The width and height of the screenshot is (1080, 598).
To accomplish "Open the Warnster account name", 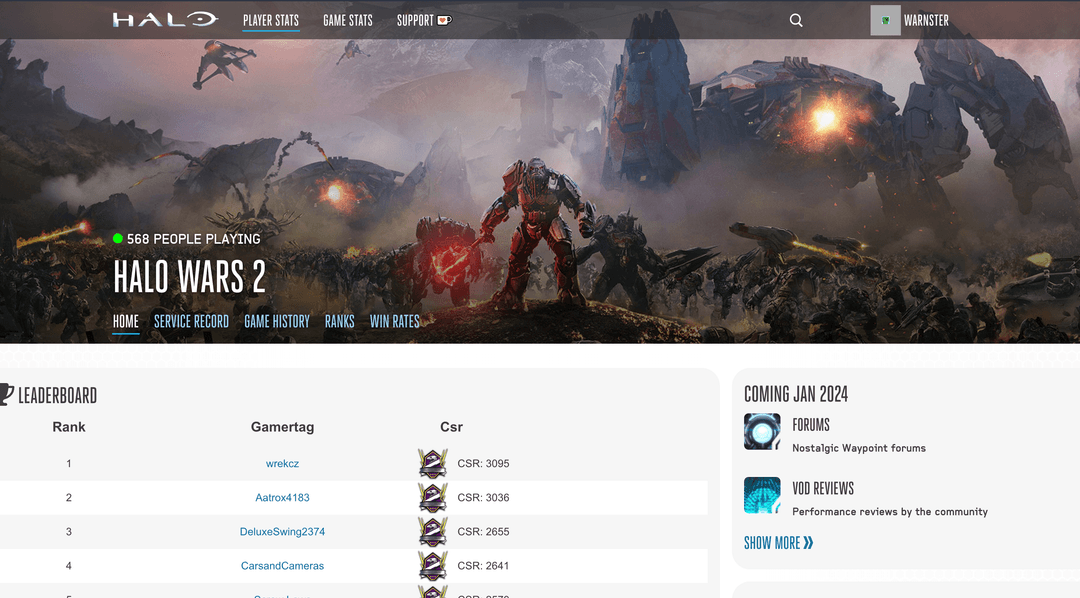I will 926,21.
